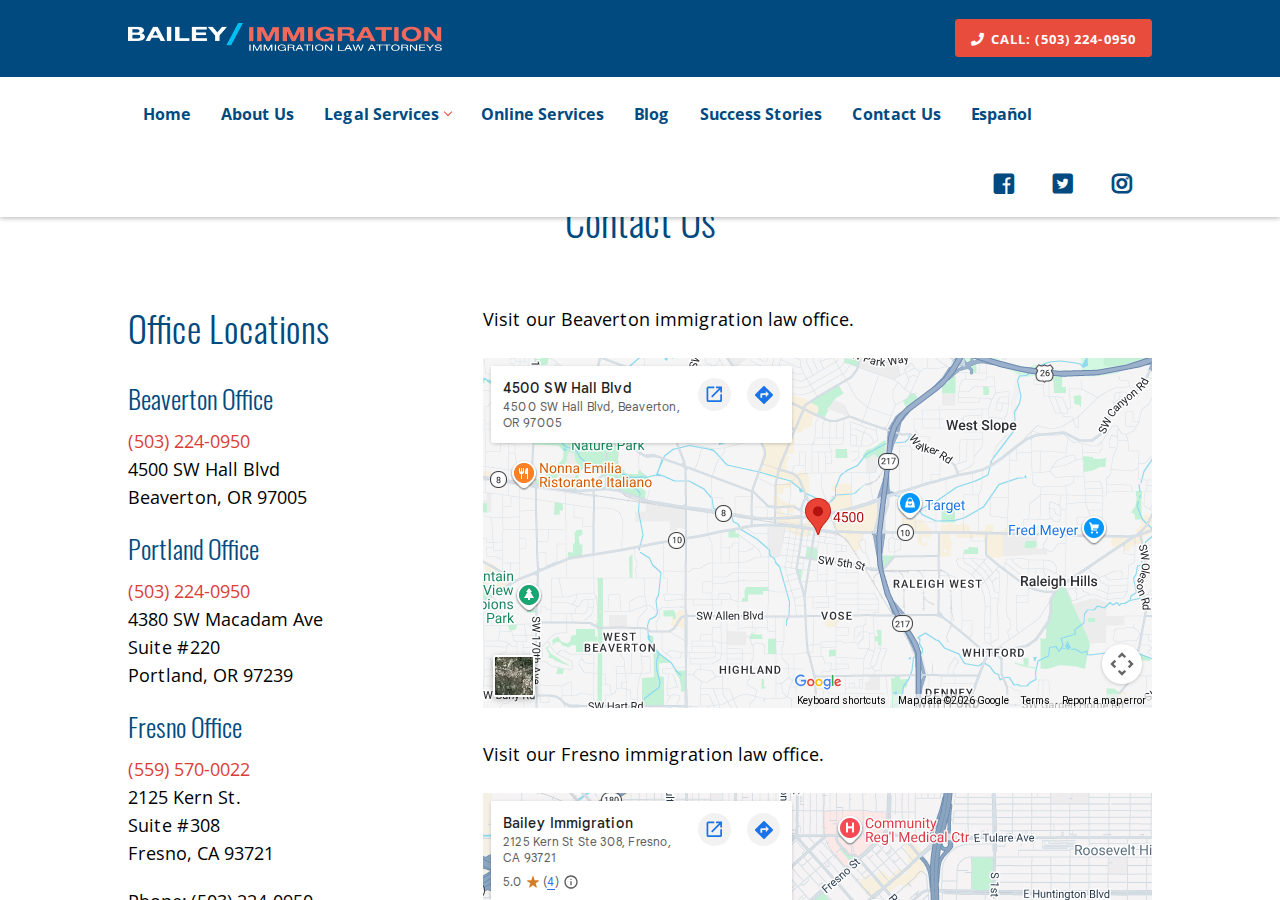This screenshot has height=900, width=1280.
Task: Click 'Fresno, CA 93721' text
Action: [201, 853]
